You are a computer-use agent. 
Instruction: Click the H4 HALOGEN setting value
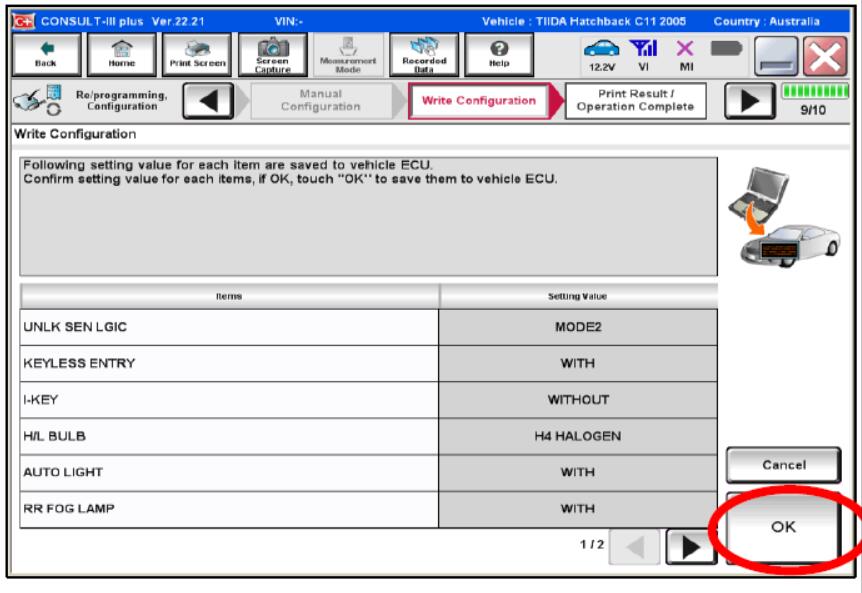click(578, 436)
